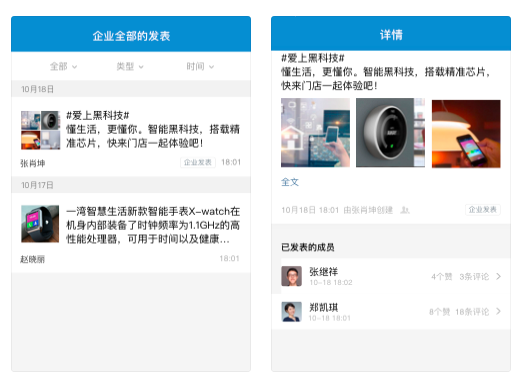Click author name 赵晓丽
The image size is (523, 383).
pos(33,259)
